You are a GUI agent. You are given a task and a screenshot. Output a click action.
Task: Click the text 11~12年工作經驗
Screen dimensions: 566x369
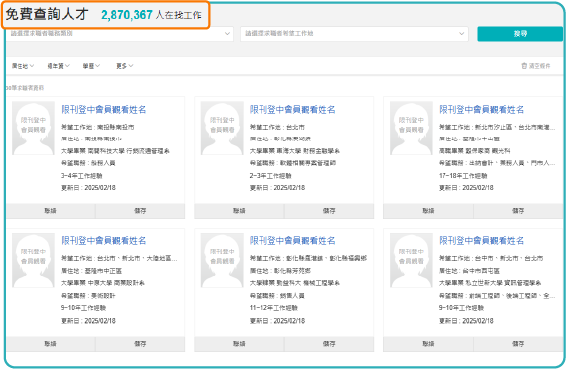274,308
